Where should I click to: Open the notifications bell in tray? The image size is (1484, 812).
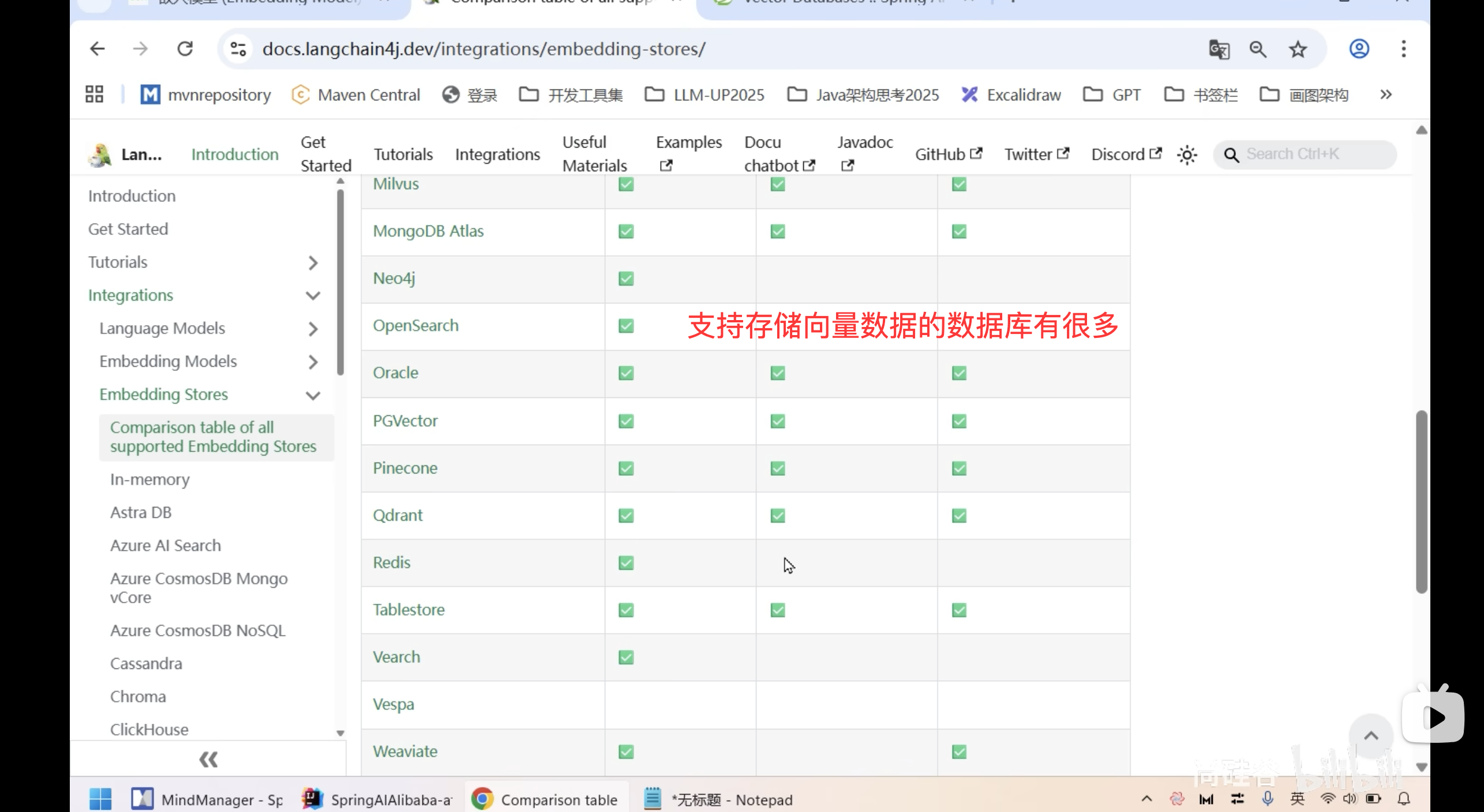(x=1404, y=799)
